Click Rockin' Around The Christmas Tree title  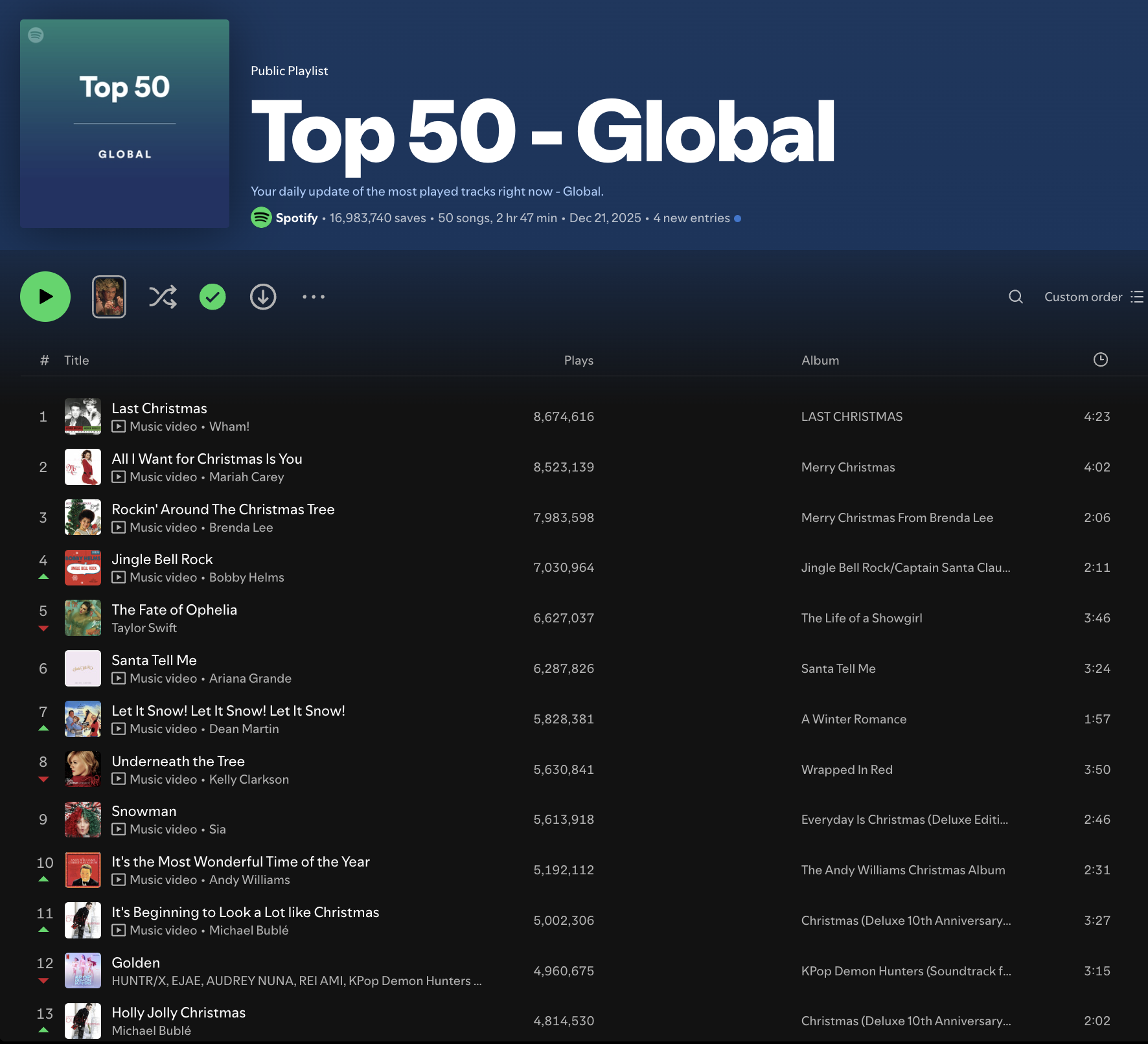(x=223, y=509)
